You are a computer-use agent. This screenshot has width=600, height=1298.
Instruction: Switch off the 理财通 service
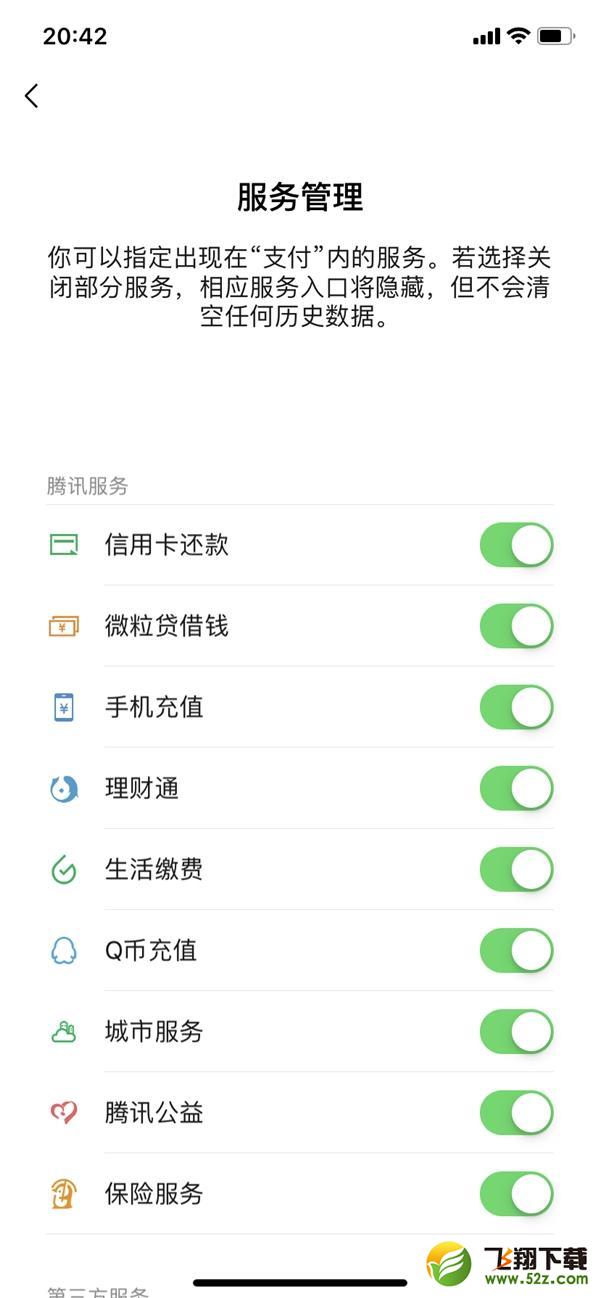pos(516,789)
